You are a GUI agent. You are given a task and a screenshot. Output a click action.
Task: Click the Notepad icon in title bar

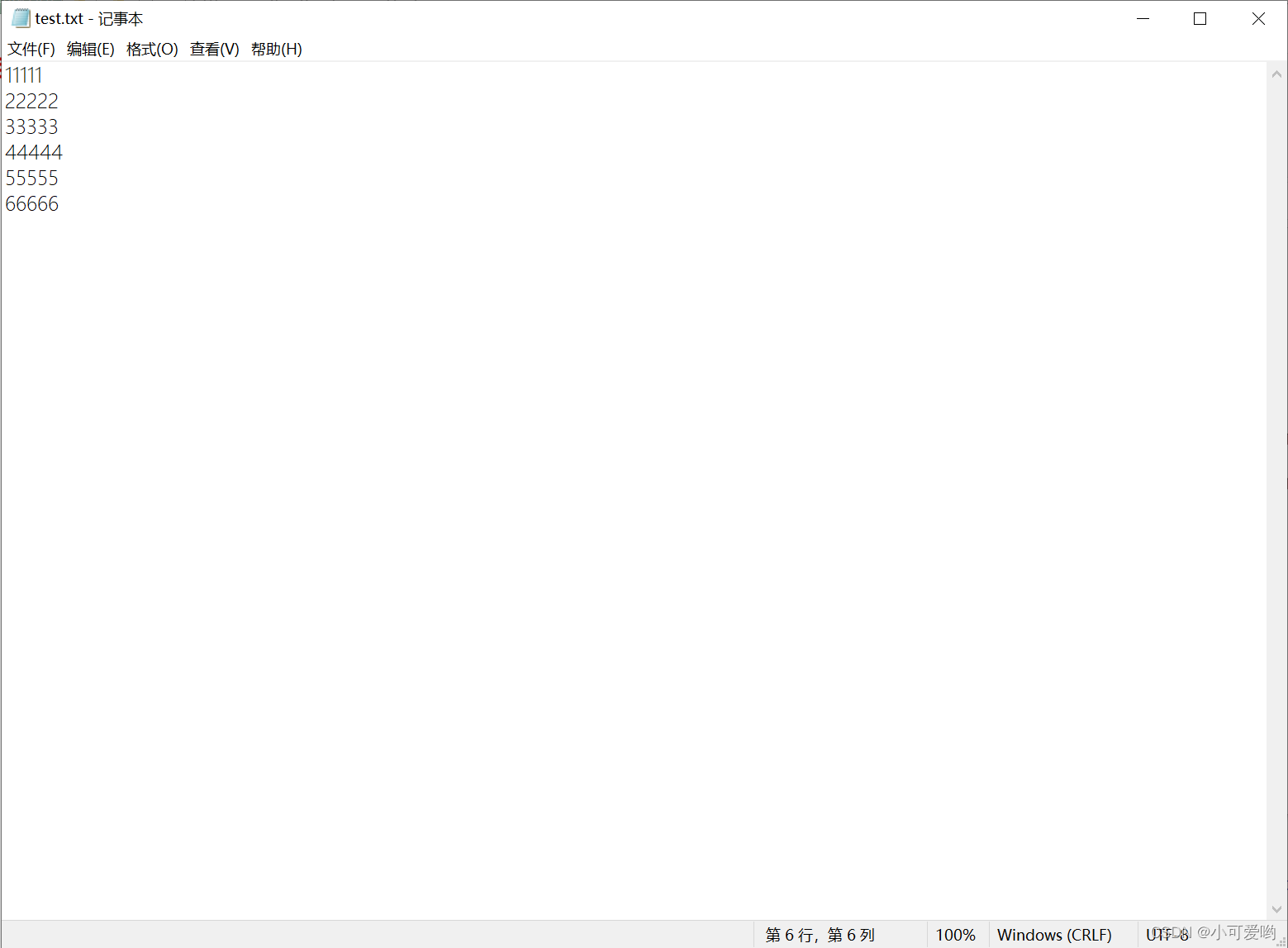tap(21, 18)
